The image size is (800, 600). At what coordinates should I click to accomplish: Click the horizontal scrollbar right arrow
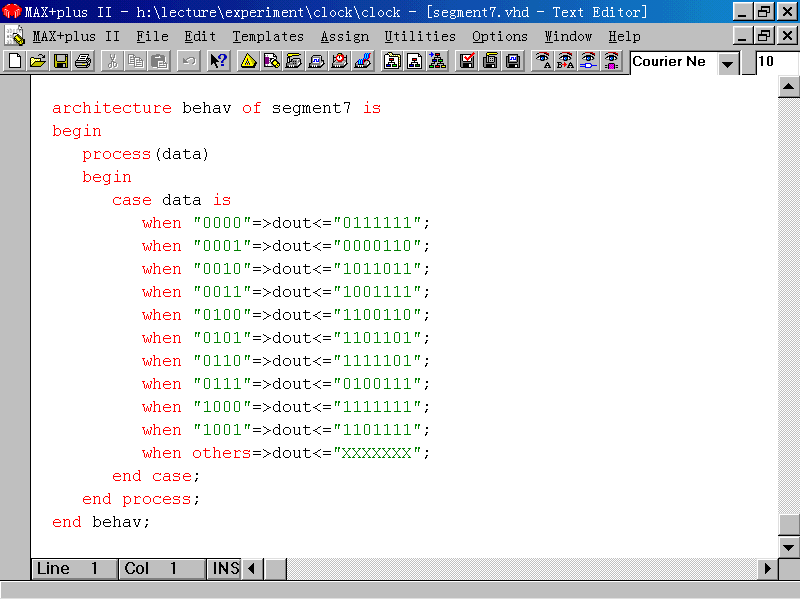pyautogui.click(x=767, y=568)
